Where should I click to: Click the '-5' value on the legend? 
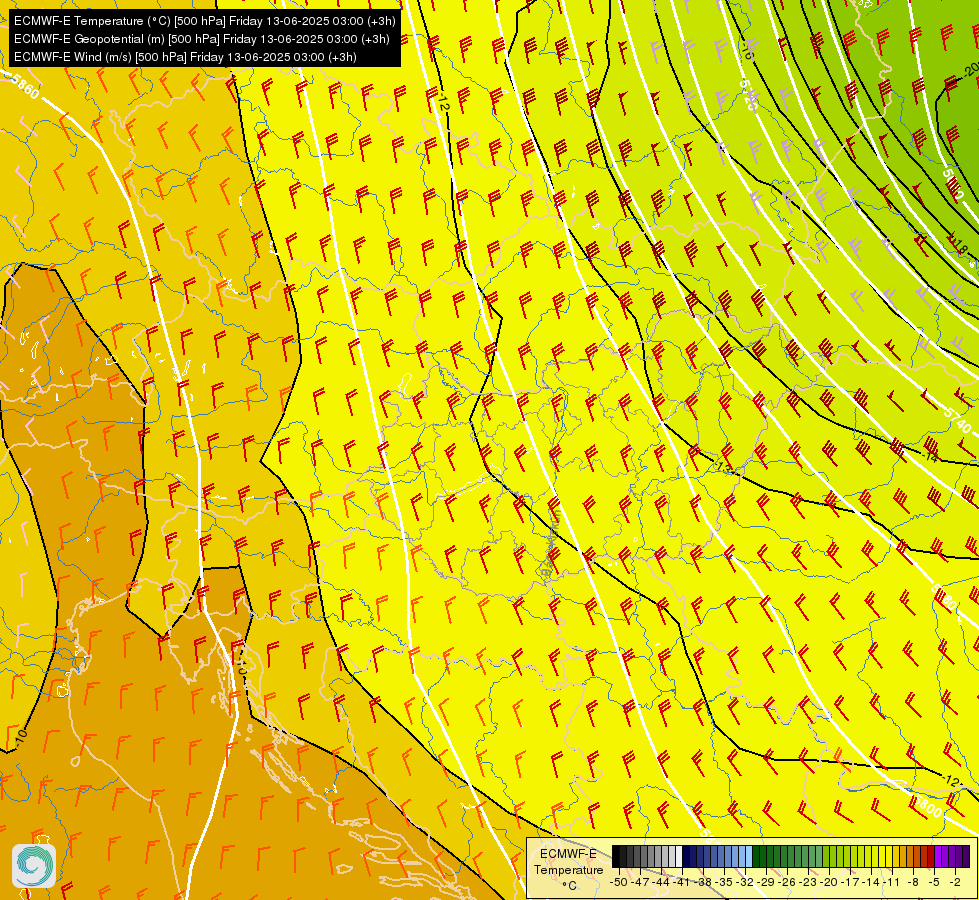935,882
